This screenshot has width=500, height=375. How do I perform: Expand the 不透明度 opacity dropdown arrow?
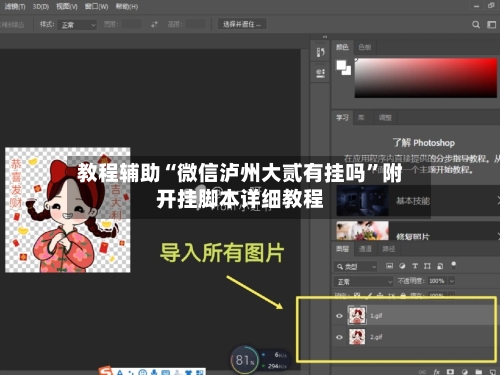(x=452, y=281)
